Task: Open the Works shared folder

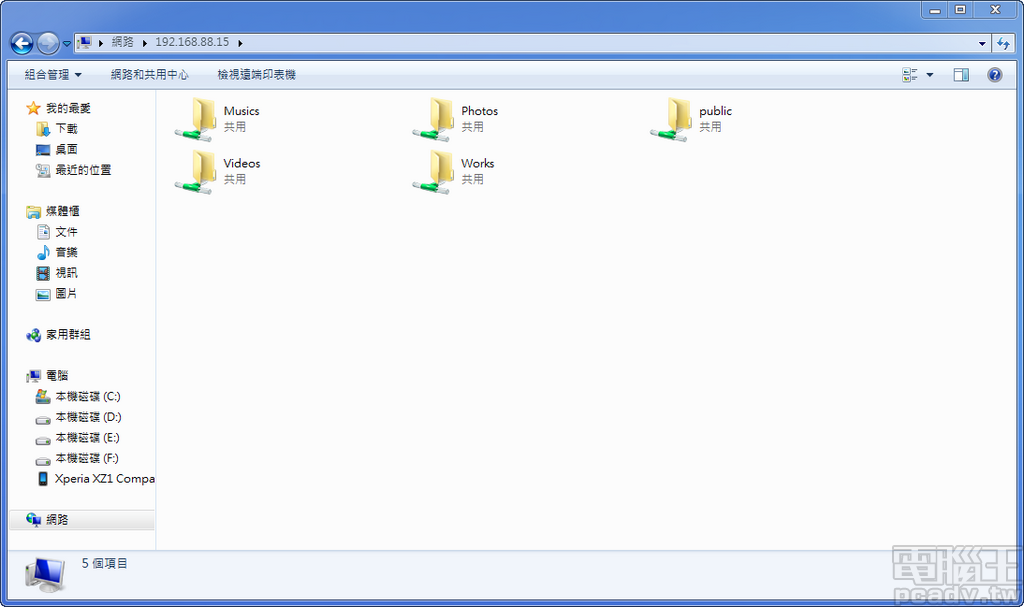Action: coord(477,163)
